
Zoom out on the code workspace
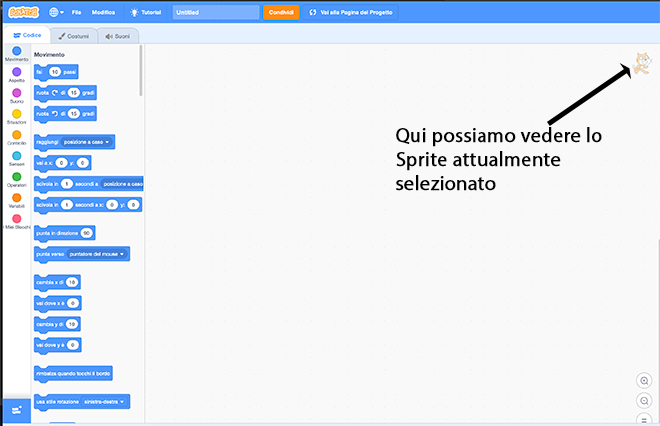point(643,400)
